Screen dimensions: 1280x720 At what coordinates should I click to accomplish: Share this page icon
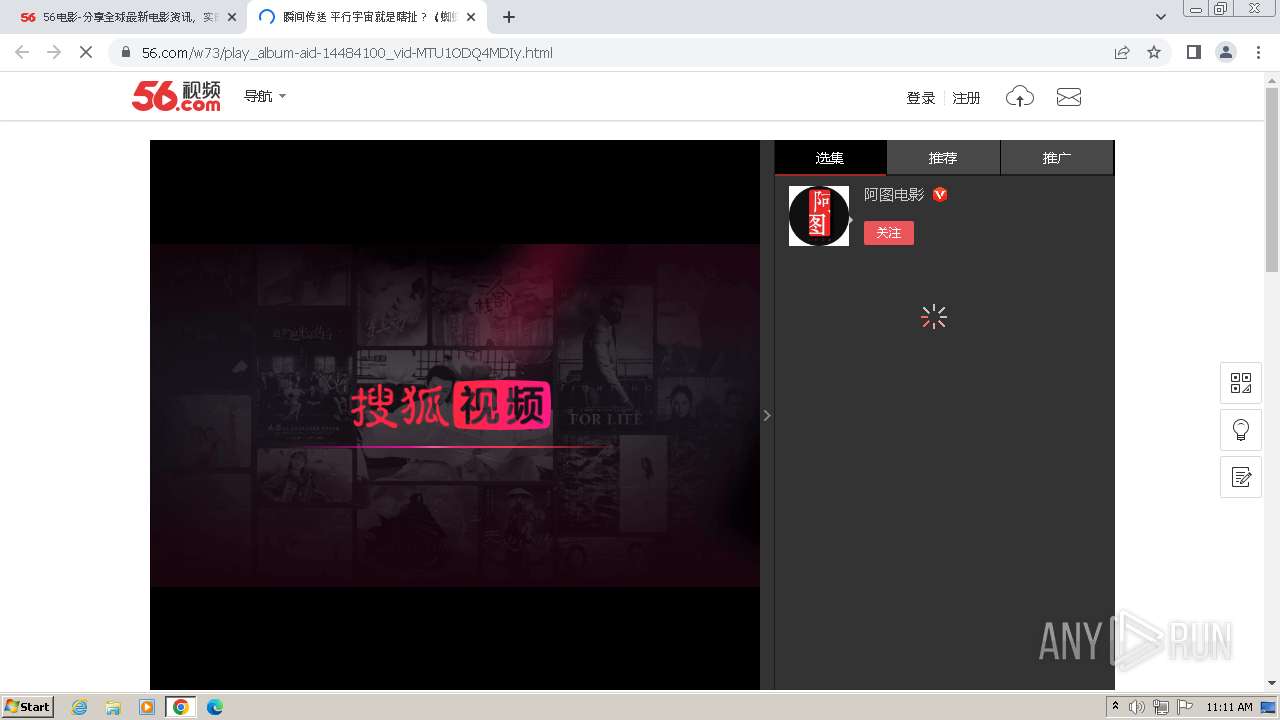pos(1122,53)
